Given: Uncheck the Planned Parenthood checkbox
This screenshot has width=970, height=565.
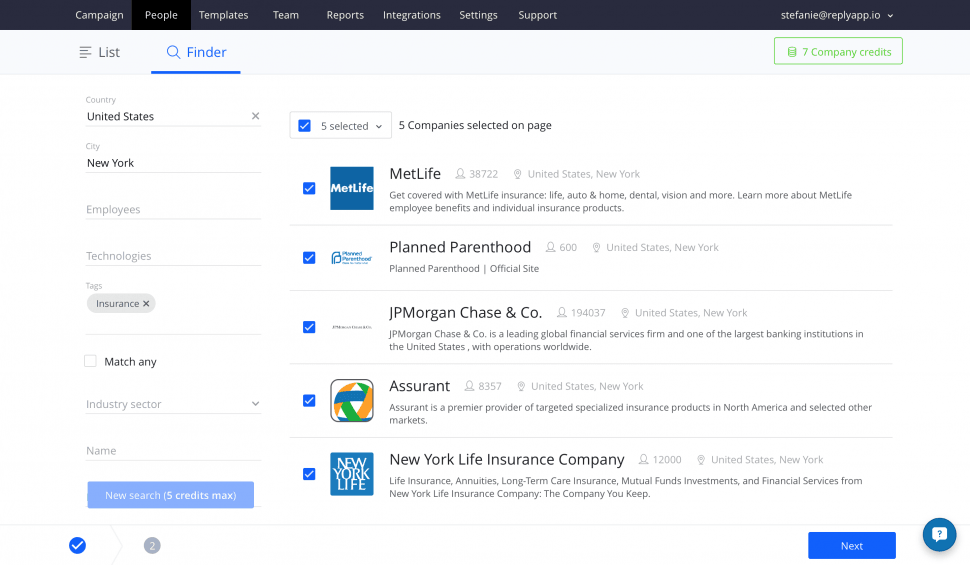Looking at the screenshot, I should [309, 257].
